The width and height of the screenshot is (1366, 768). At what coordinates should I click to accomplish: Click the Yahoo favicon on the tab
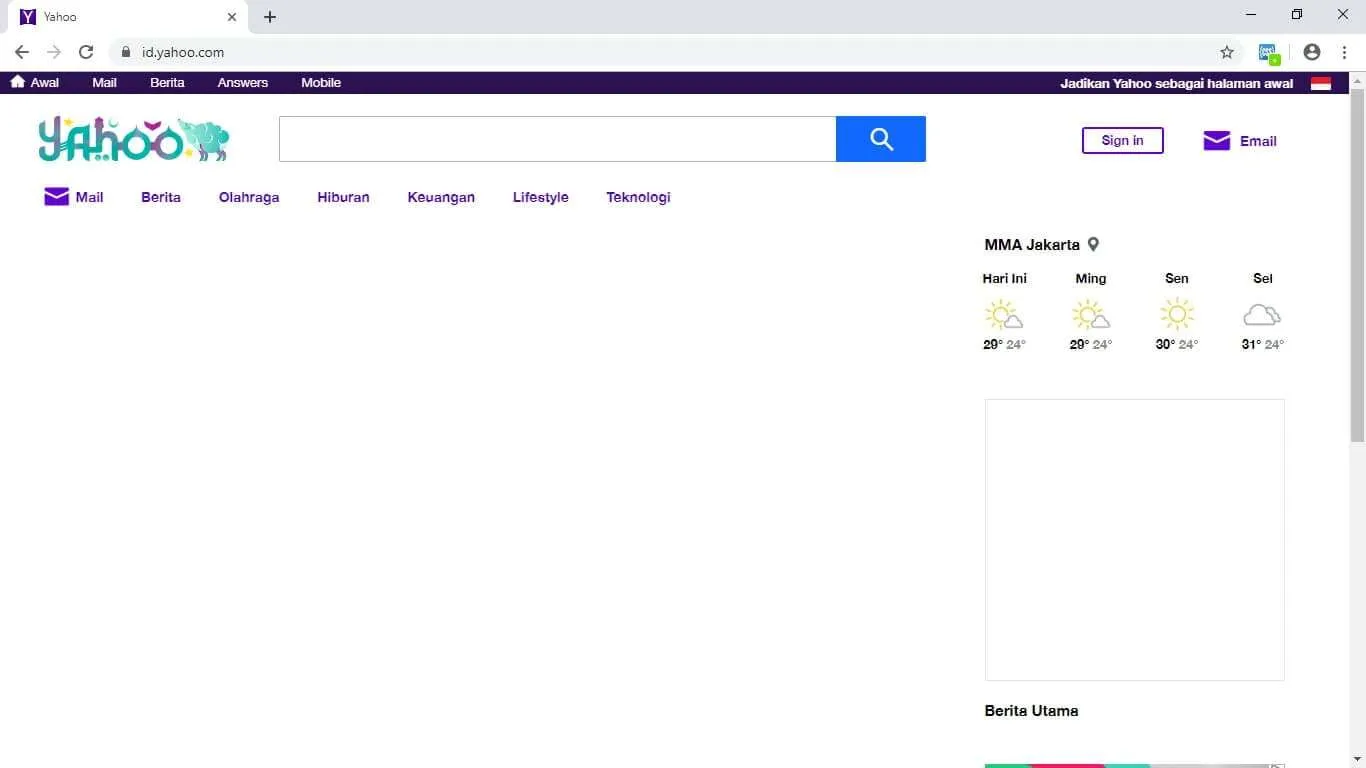(x=28, y=17)
